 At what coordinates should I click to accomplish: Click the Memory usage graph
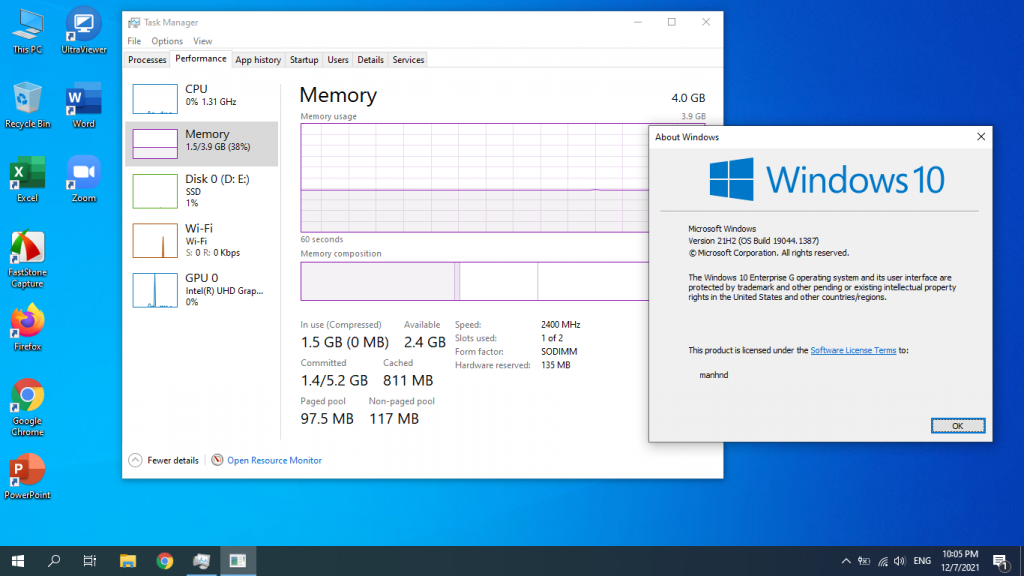475,178
